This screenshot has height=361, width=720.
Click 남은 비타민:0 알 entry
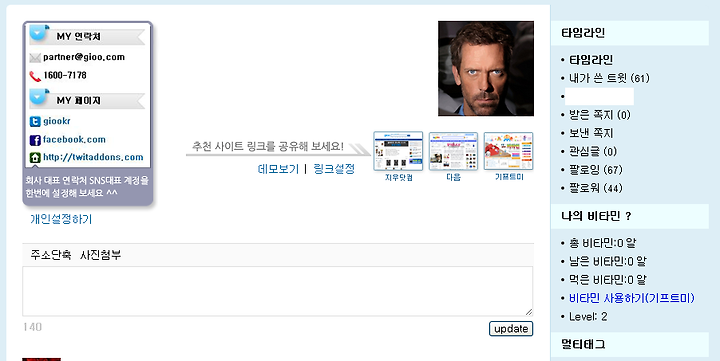tap(608, 262)
